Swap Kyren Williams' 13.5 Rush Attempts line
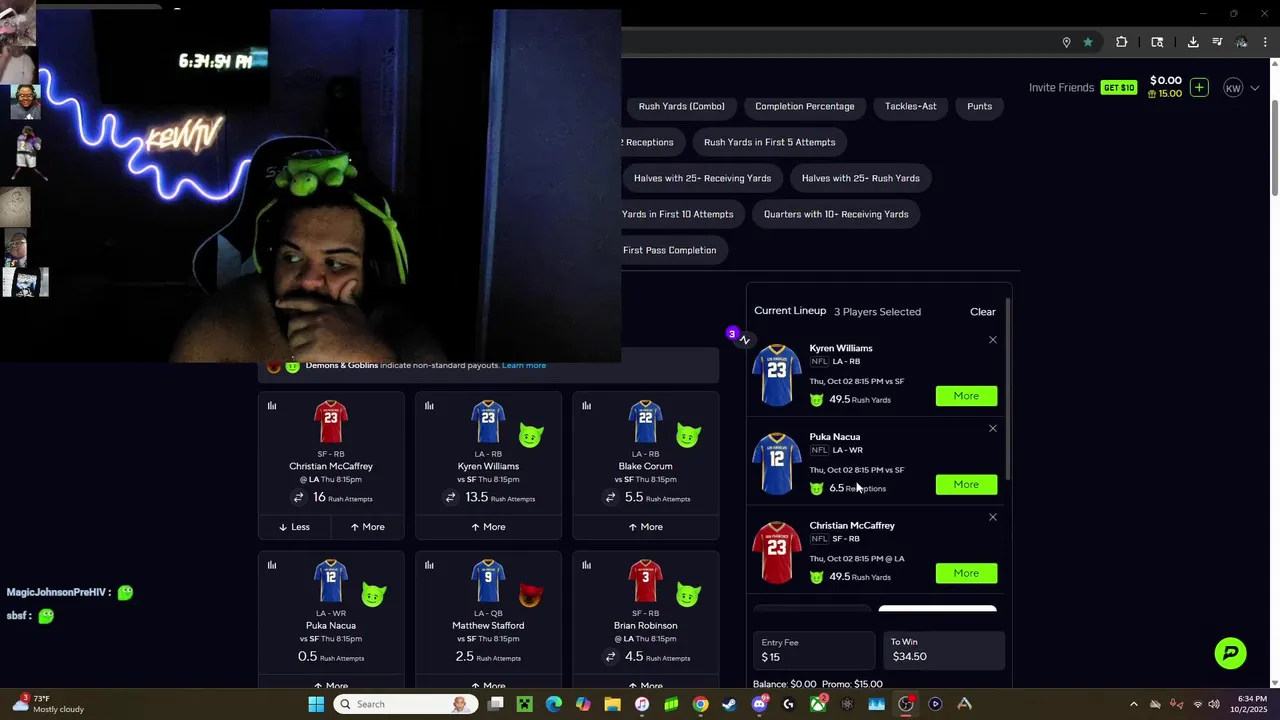The image size is (1280, 720). click(x=451, y=497)
